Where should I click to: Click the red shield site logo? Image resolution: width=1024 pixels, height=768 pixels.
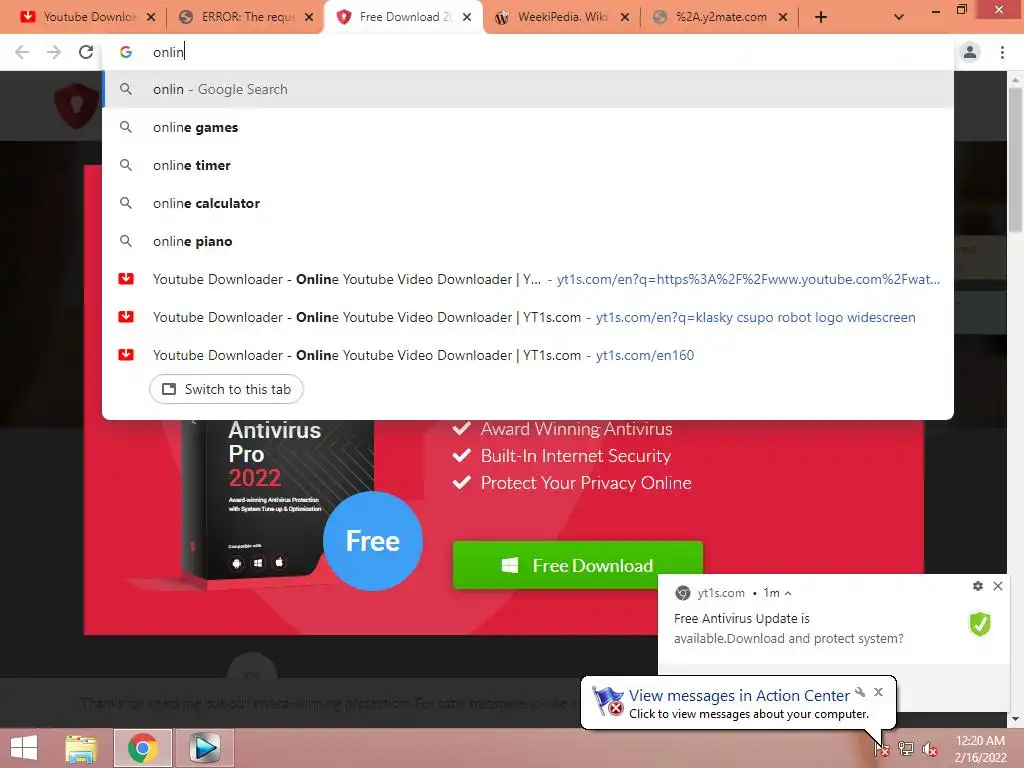[x=76, y=106]
